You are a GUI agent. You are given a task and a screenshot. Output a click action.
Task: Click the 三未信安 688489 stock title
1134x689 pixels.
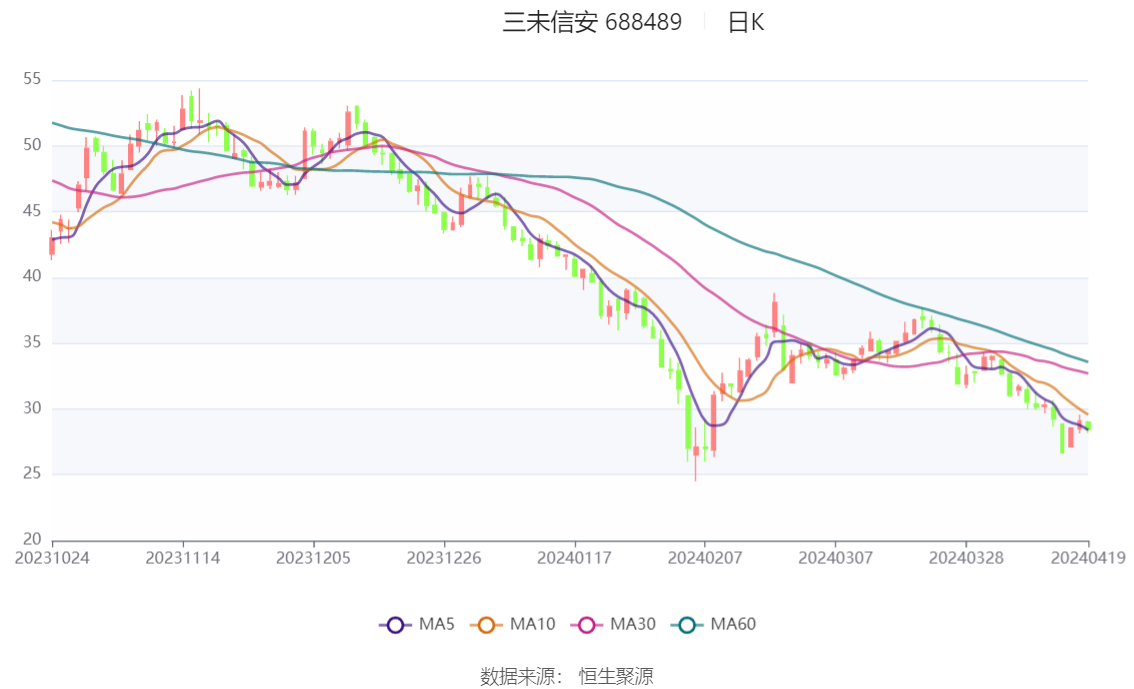click(x=592, y=22)
